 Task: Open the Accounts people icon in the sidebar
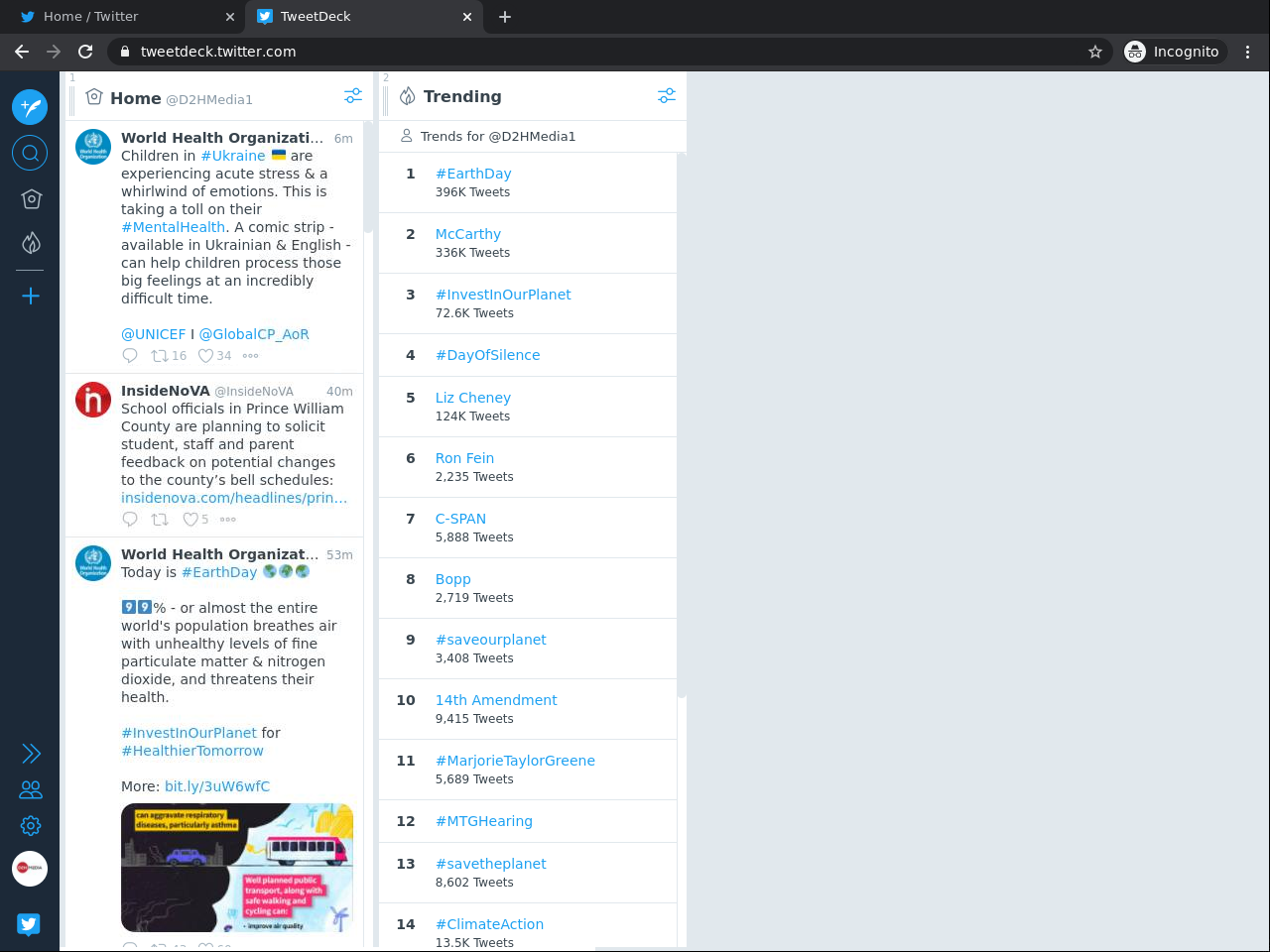click(x=31, y=790)
